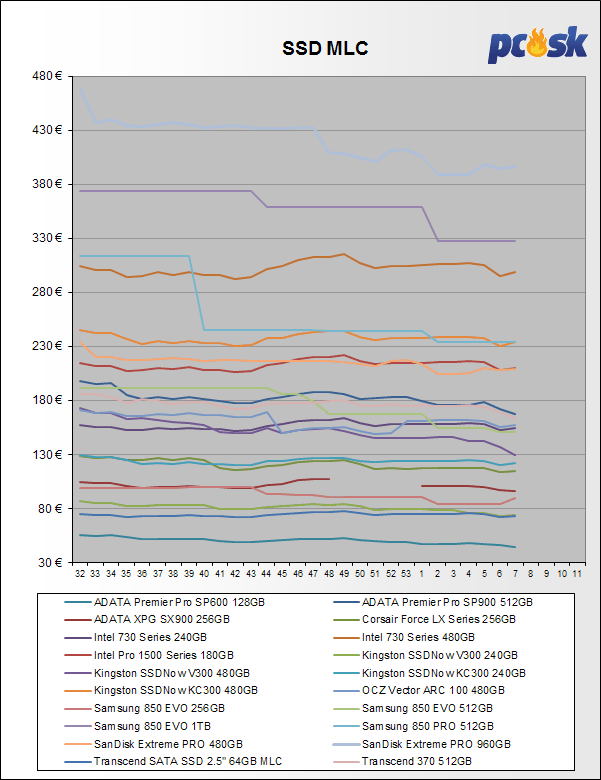Image resolution: width=601 pixels, height=780 pixels.
Task: Click Samsung 850 EVO 1TB line swatch in legend
Action: pyautogui.click(x=78, y=726)
